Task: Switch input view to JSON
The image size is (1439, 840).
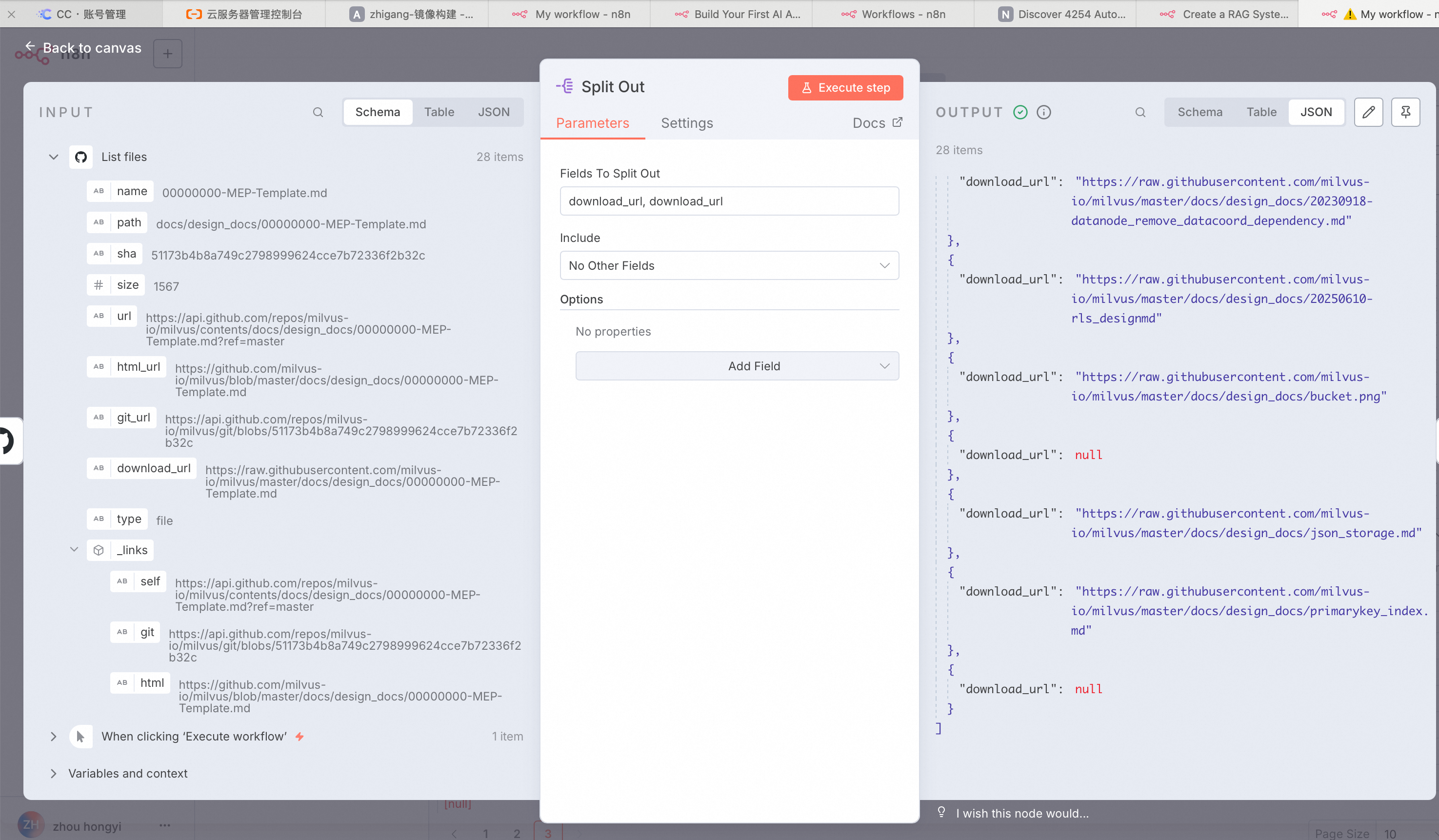Action: pos(493,113)
